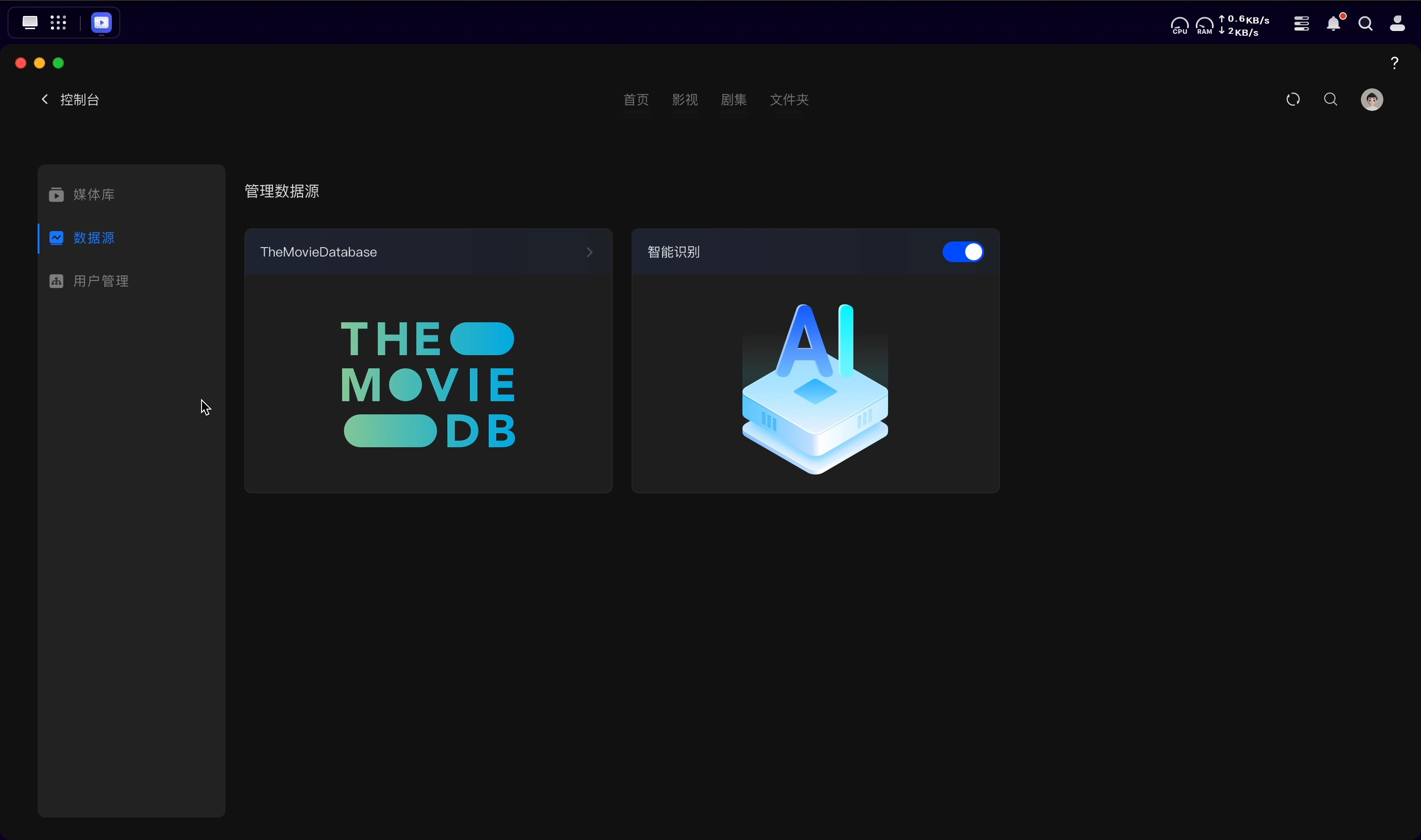
Task: Select the video app icon in taskbar
Action: click(x=101, y=23)
